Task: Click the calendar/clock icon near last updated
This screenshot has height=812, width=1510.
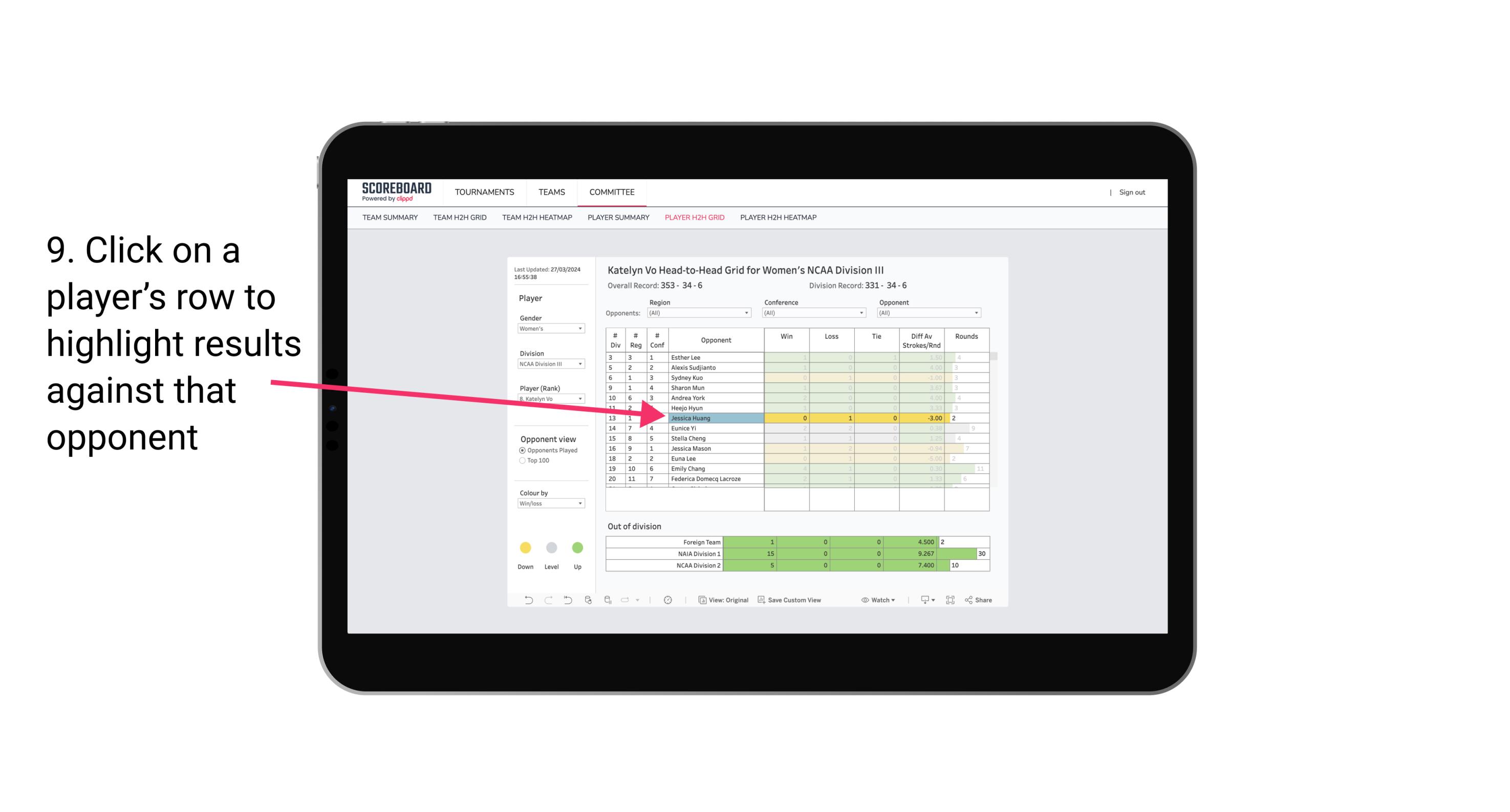Action: [x=668, y=600]
